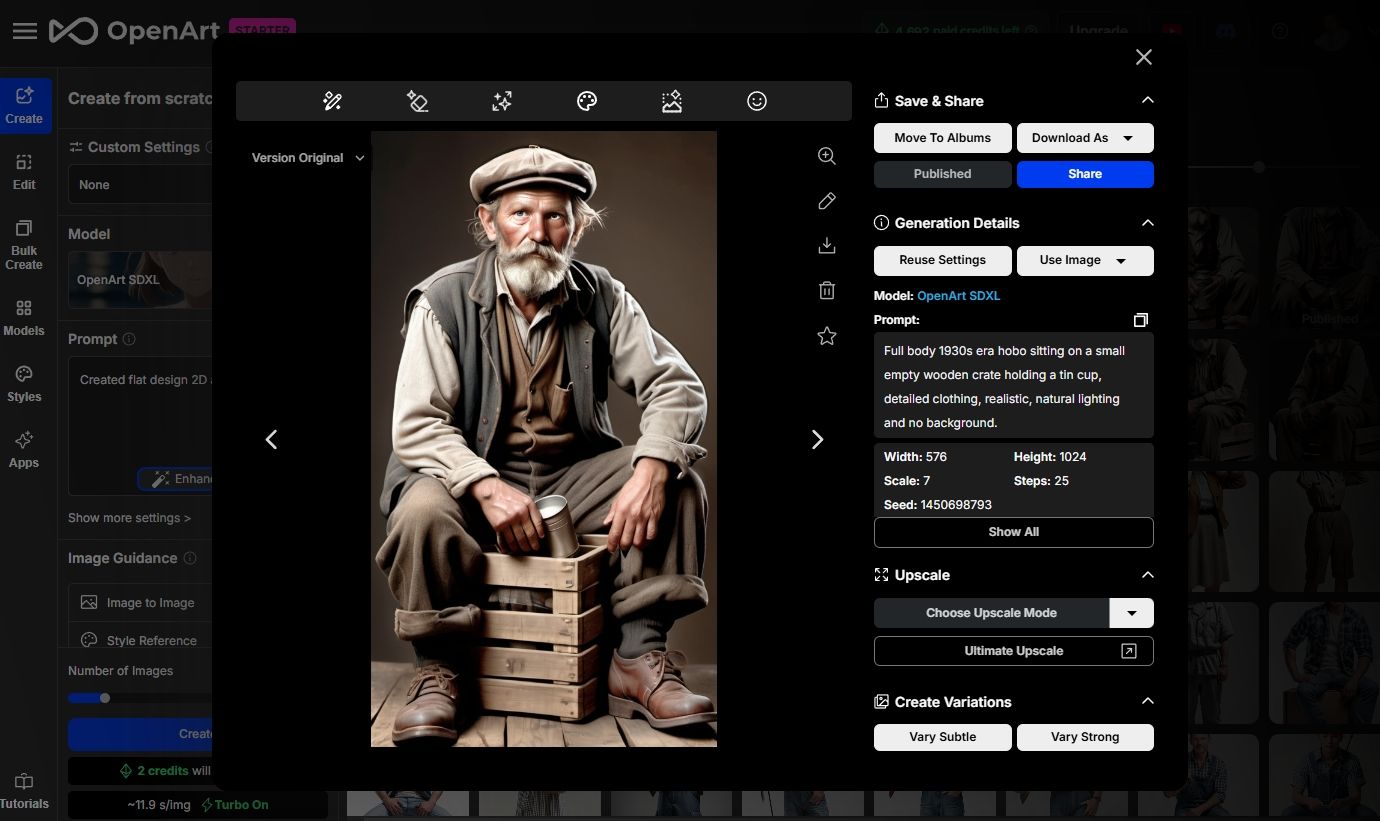Screen dimensions: 1380x821
Task: Click the download arrow icon
Action: pos(826,246)
